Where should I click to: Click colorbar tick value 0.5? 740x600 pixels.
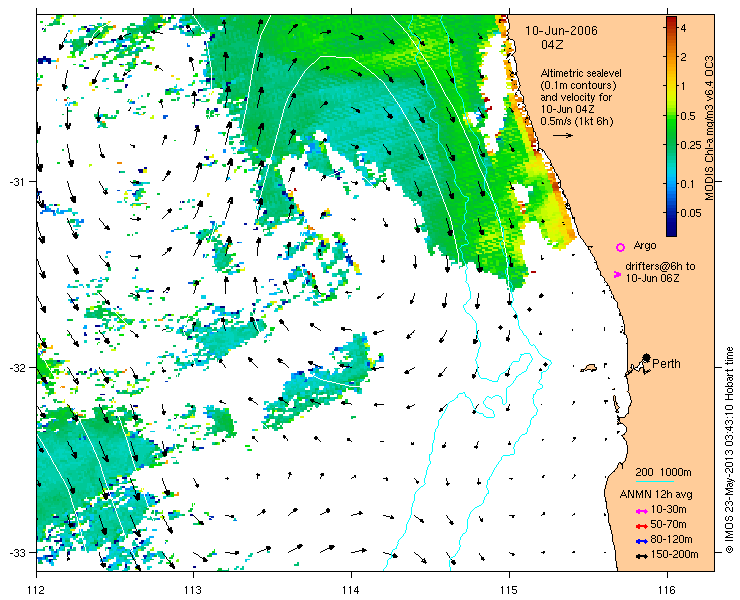pyautogui.click(x=688, y=116)
